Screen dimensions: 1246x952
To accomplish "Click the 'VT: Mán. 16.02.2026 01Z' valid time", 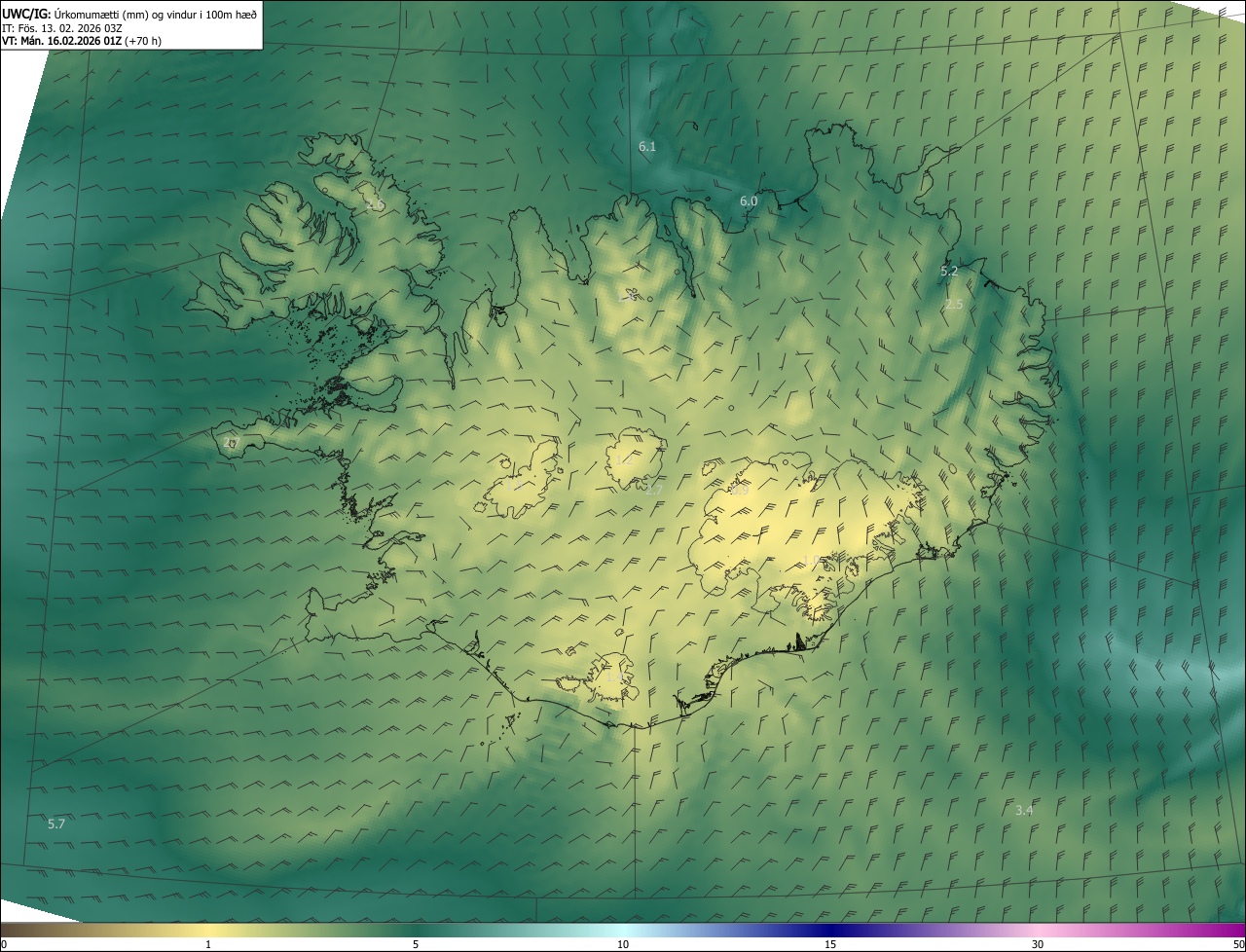I will [62, 41].
